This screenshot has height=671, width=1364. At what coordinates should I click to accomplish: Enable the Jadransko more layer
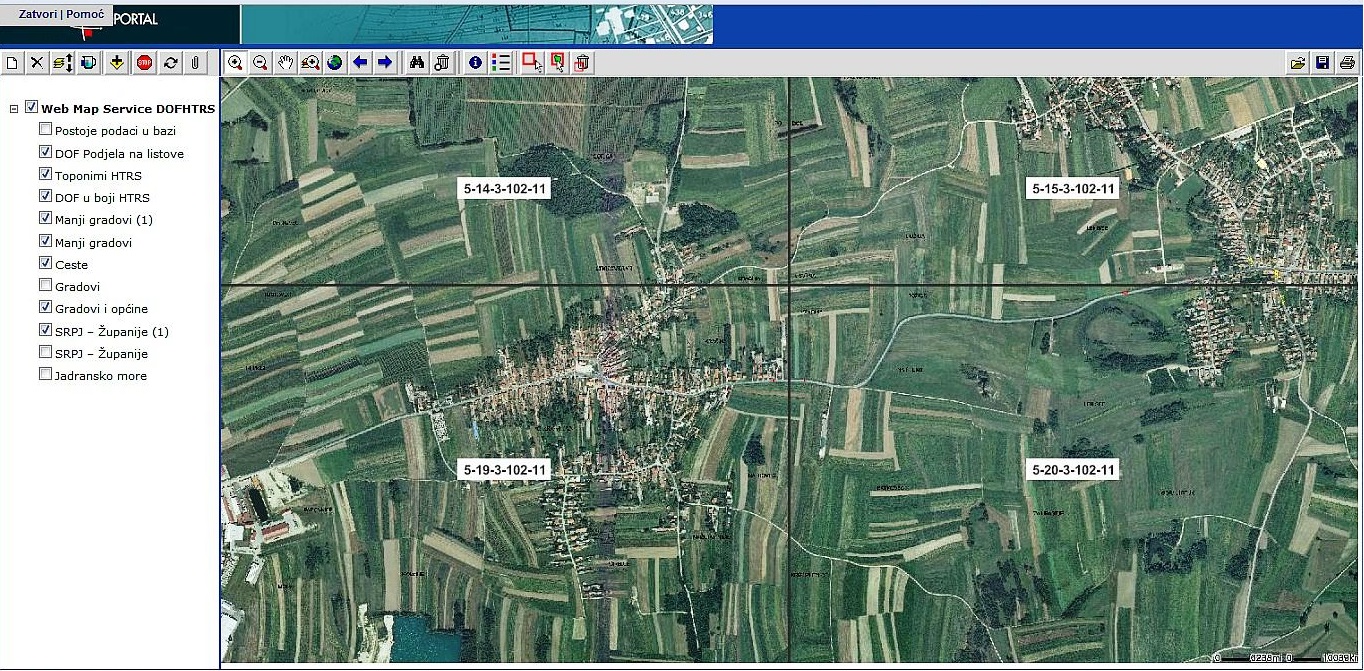(45, 374)
